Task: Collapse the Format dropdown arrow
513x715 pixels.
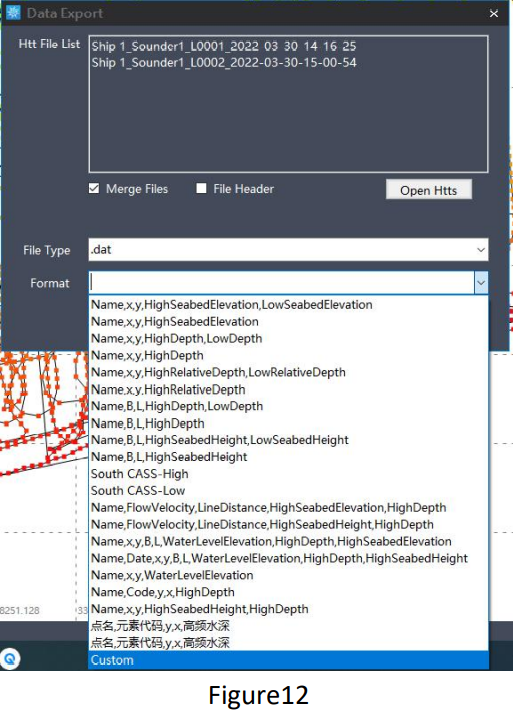Action: click(481, 283)
